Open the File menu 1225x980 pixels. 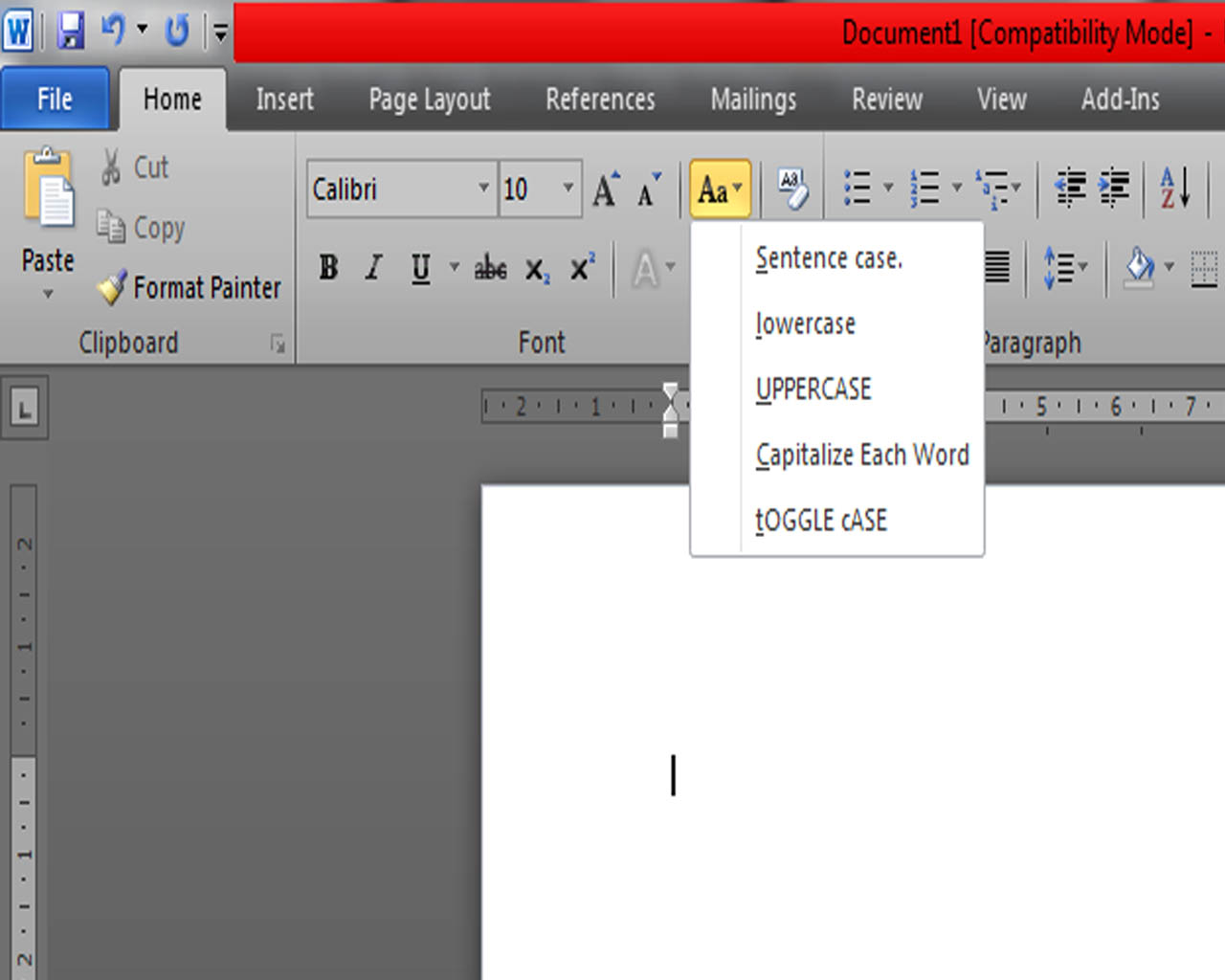coord(54,99)
